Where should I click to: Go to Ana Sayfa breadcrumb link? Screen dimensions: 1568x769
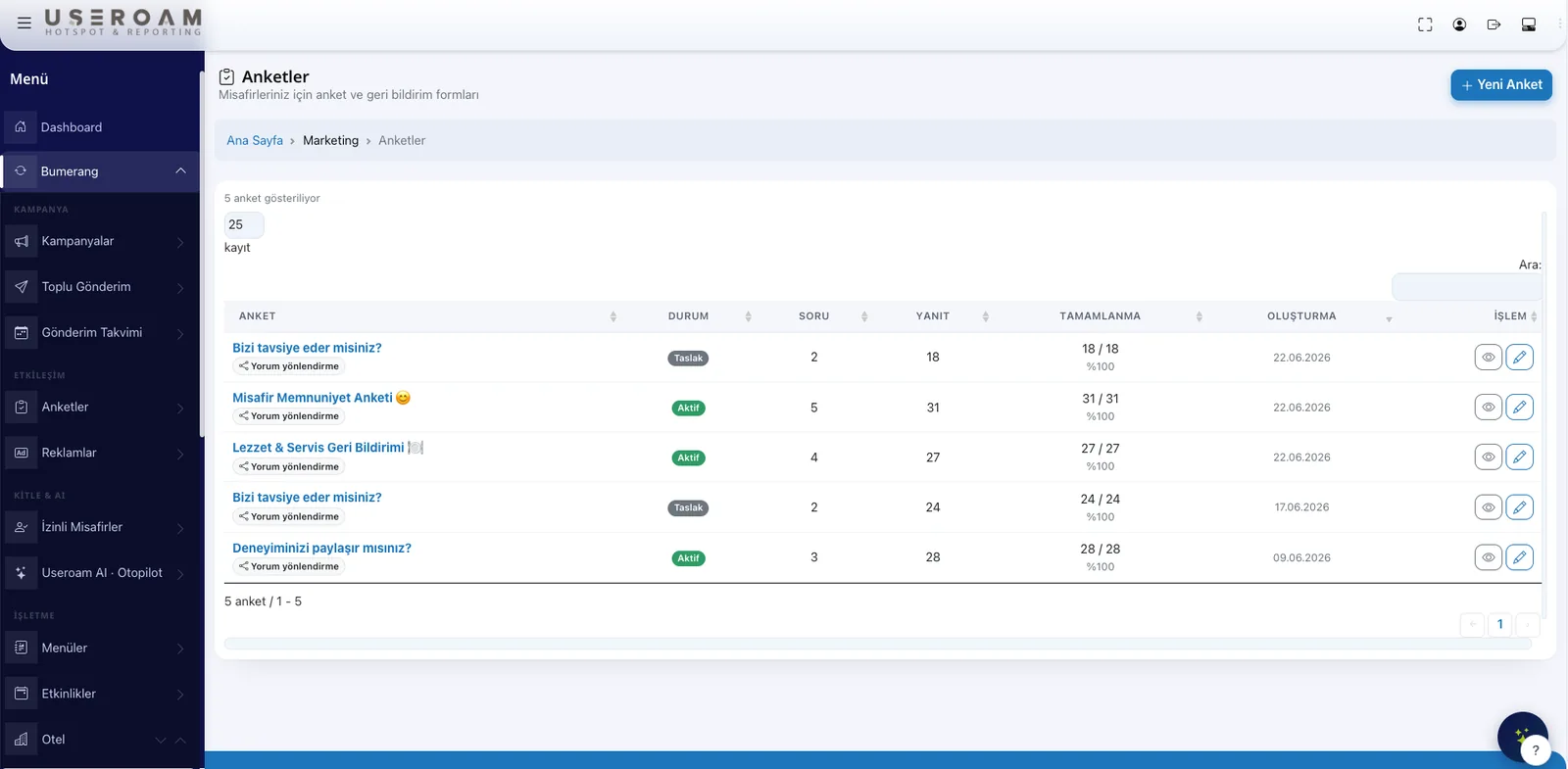(x=255, y=140)
